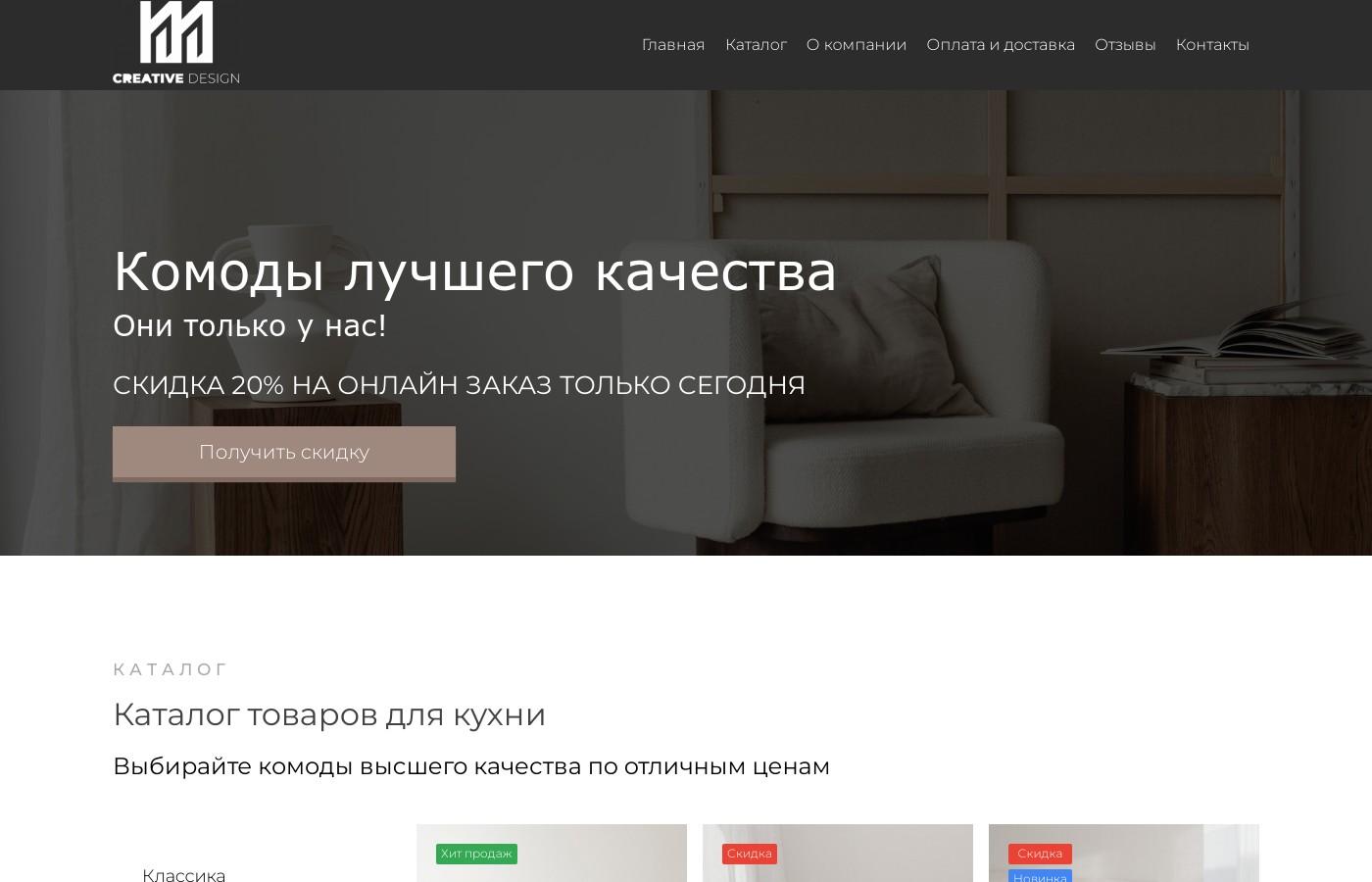The height and width of the screenshot is (882, 1372).
Task: Select О компании in the header menu
Action: coord(856,44)
